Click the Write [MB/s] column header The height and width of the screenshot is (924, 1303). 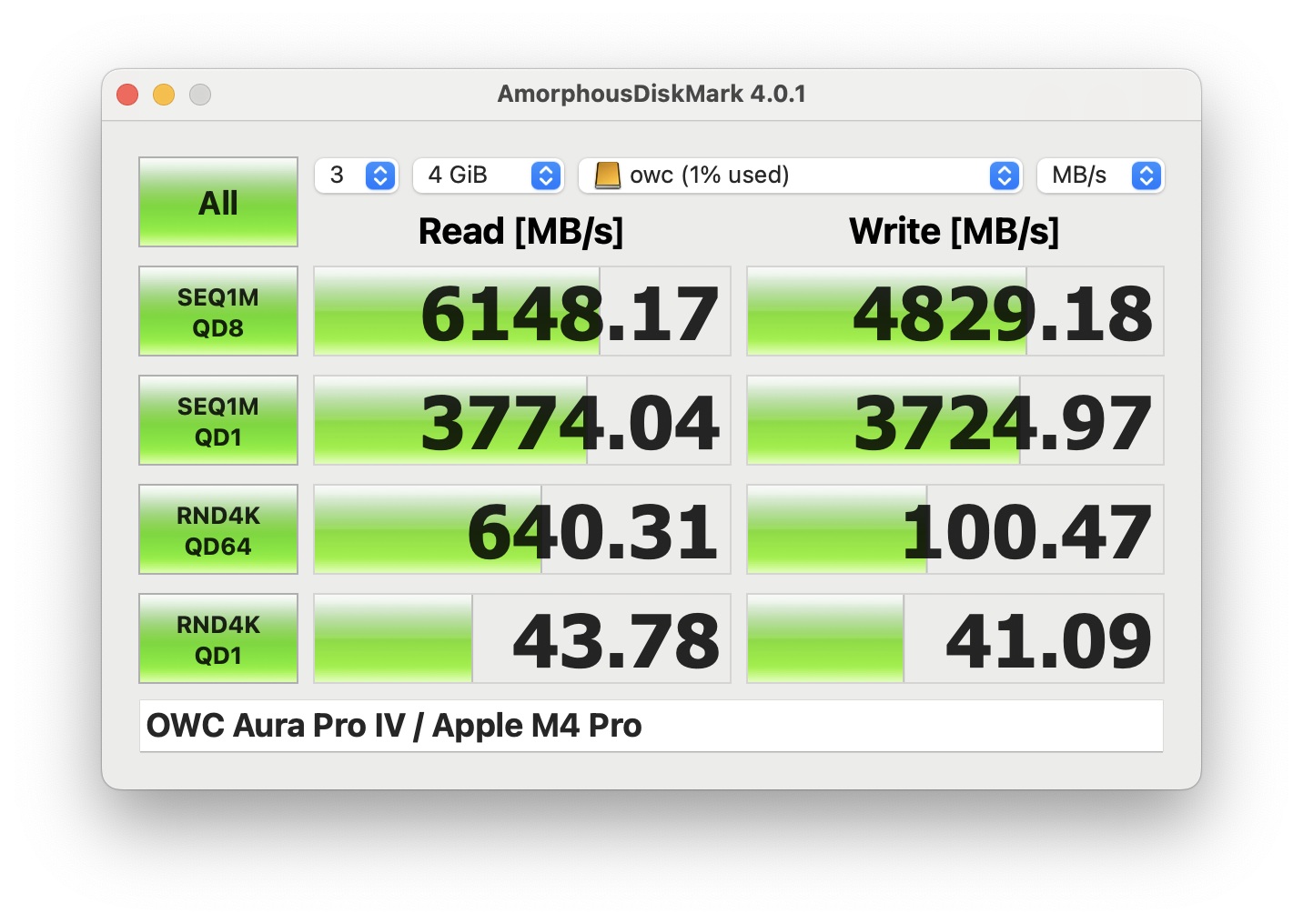click(955, 232)
